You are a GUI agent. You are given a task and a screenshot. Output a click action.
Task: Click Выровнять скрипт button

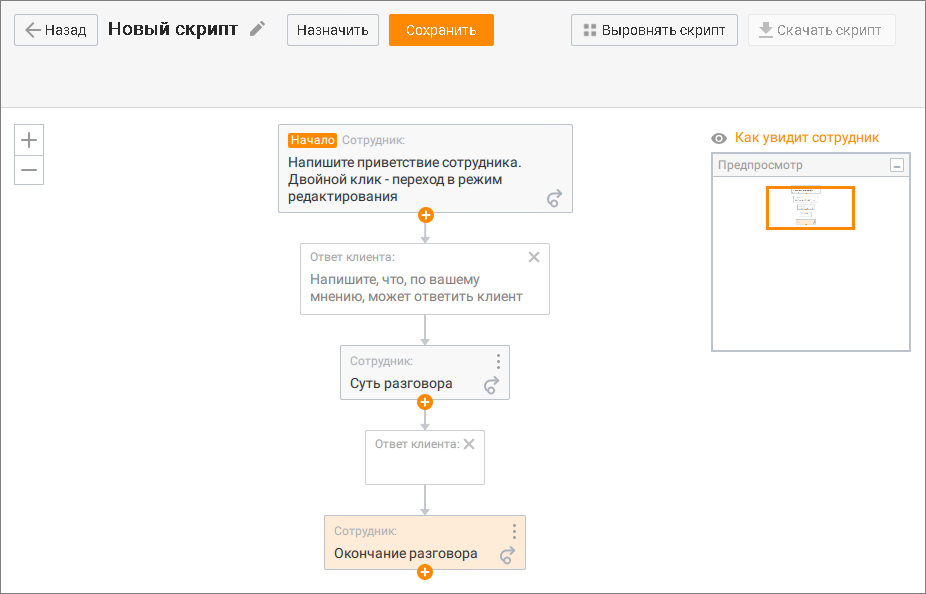pyautogui.click(x=654, y=30)
